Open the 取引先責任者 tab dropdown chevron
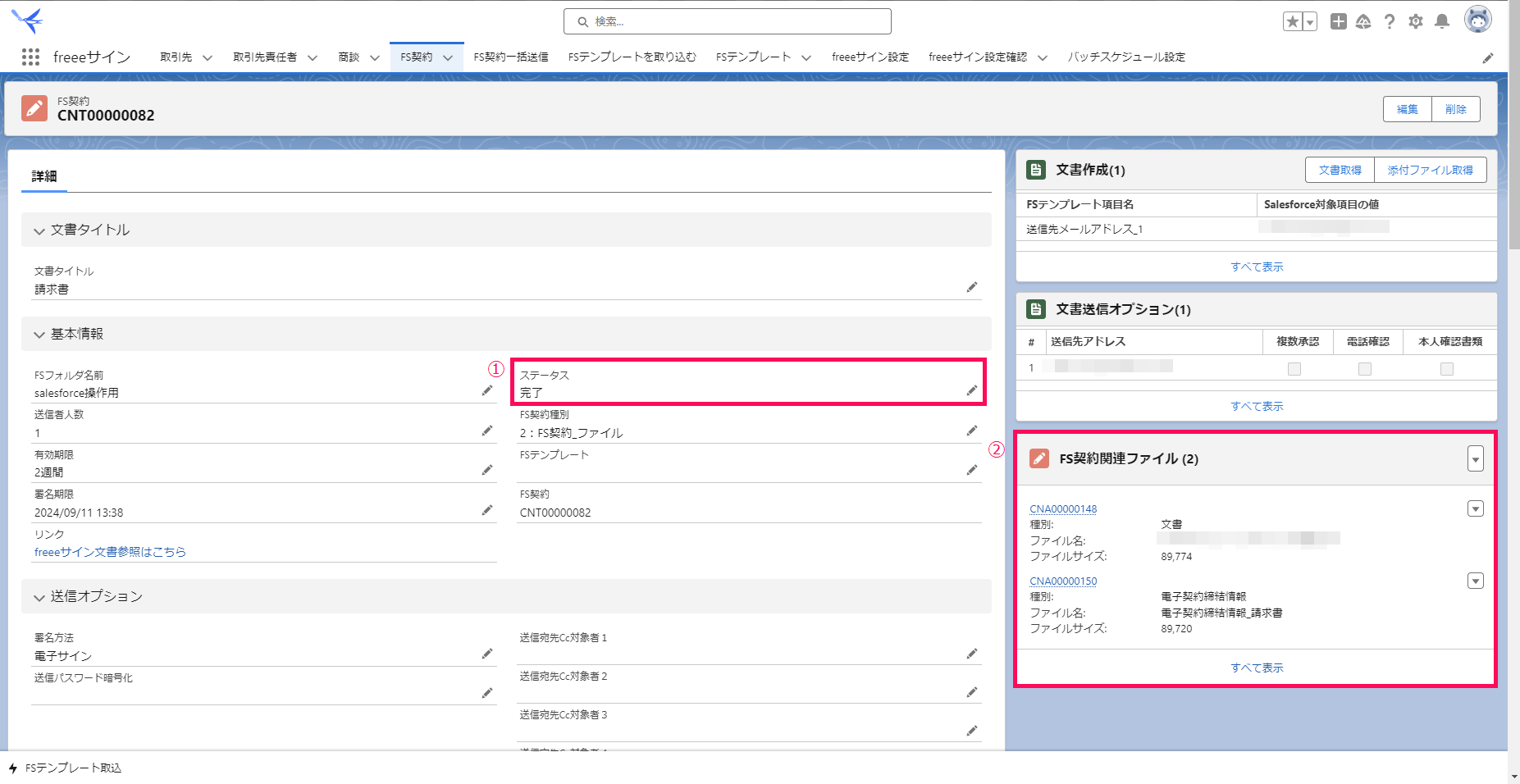This screenshot has width=1520, height=784. 313,57
